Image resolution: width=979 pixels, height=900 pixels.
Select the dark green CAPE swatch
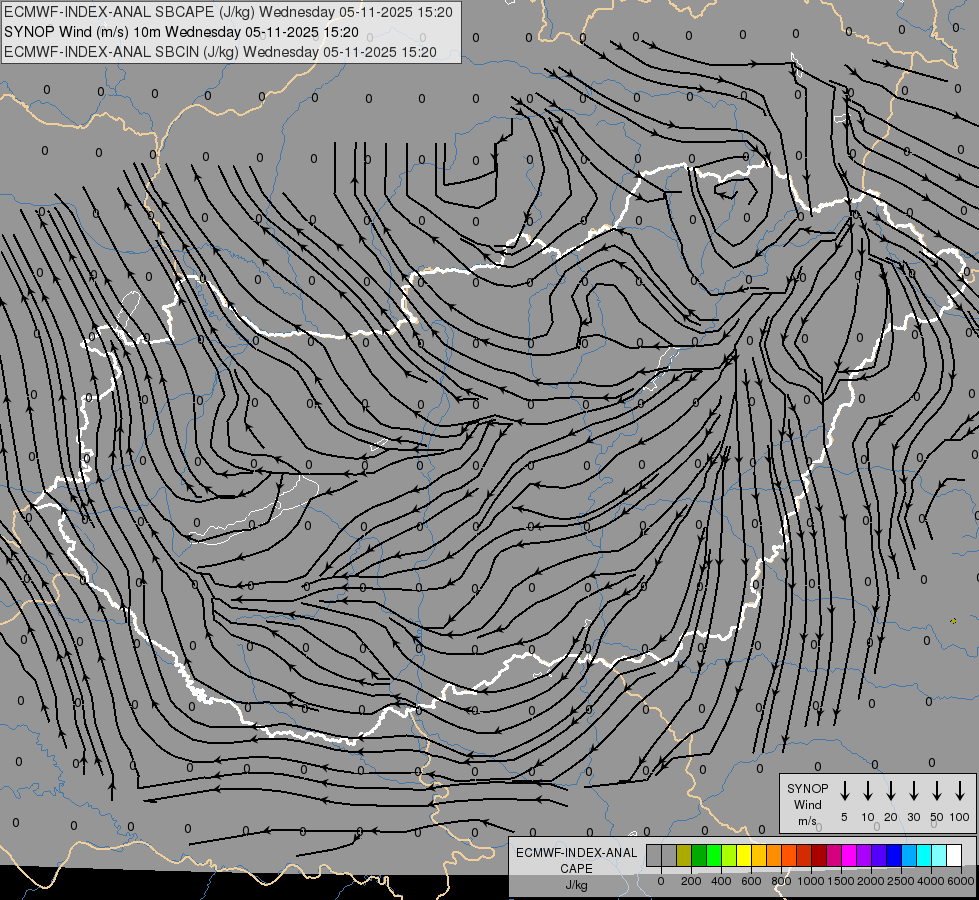[699, 855]
